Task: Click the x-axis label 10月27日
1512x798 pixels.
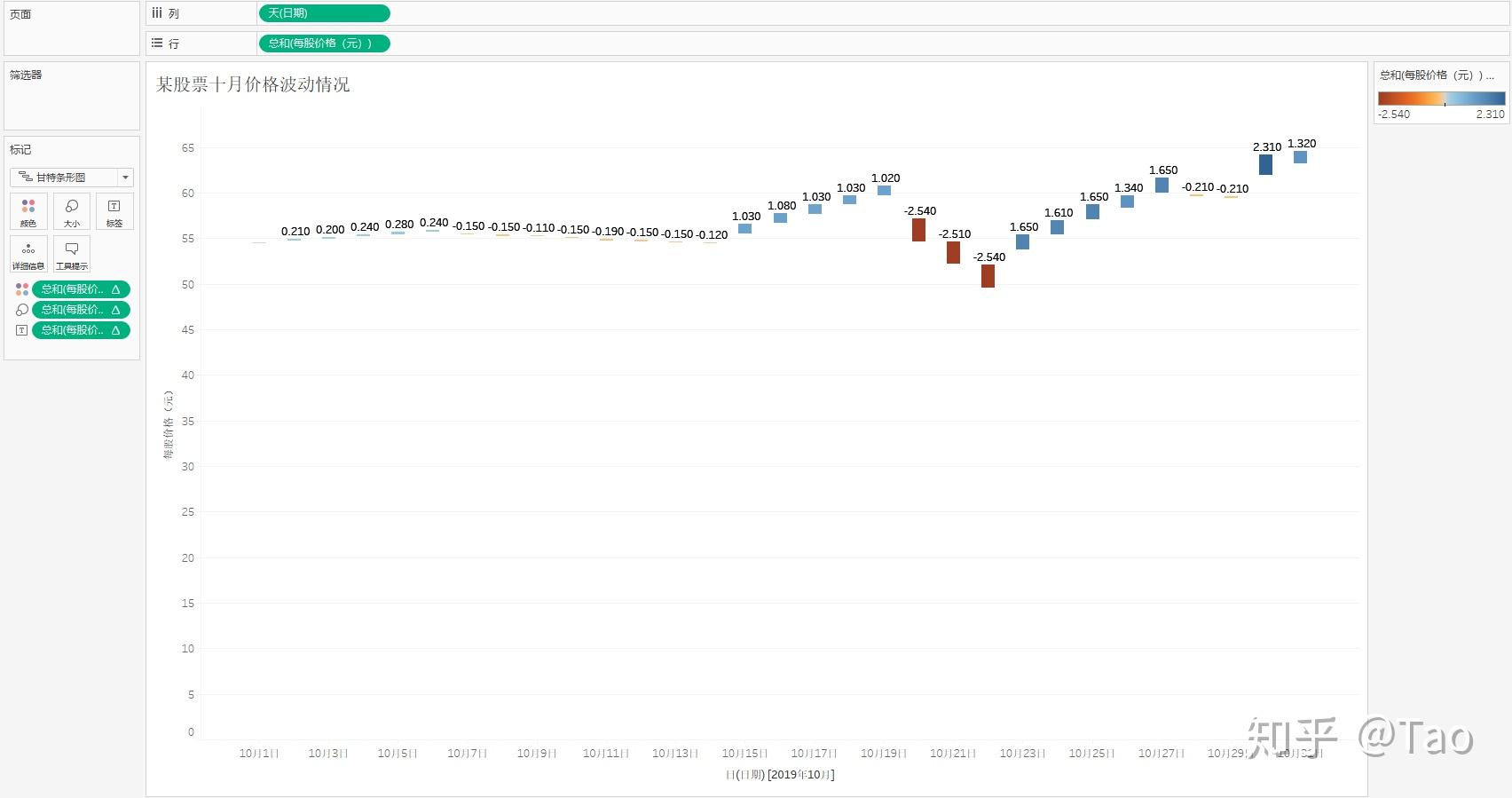Action: point(1162,754)
